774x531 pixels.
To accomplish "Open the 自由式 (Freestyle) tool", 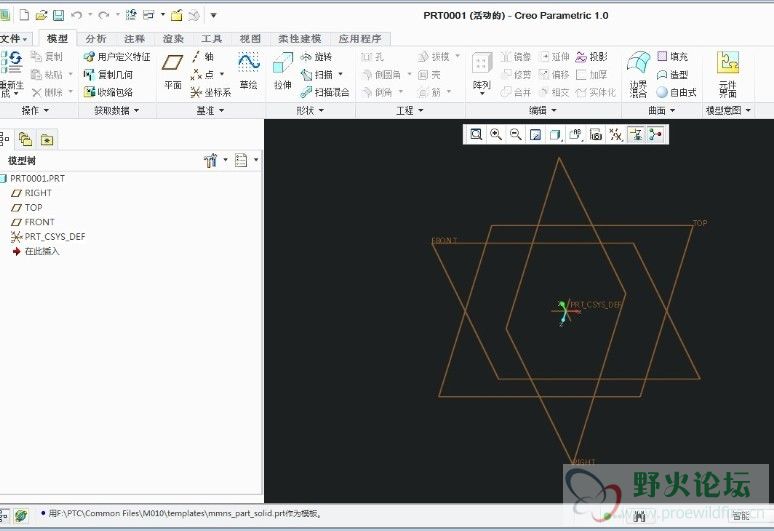I will pyautogui.click(x=676, y=92).
